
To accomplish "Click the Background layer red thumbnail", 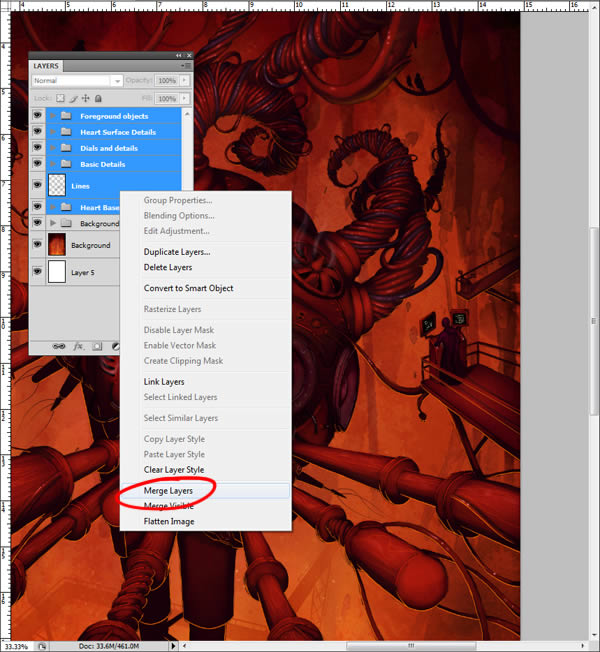I will coord(57,244).
